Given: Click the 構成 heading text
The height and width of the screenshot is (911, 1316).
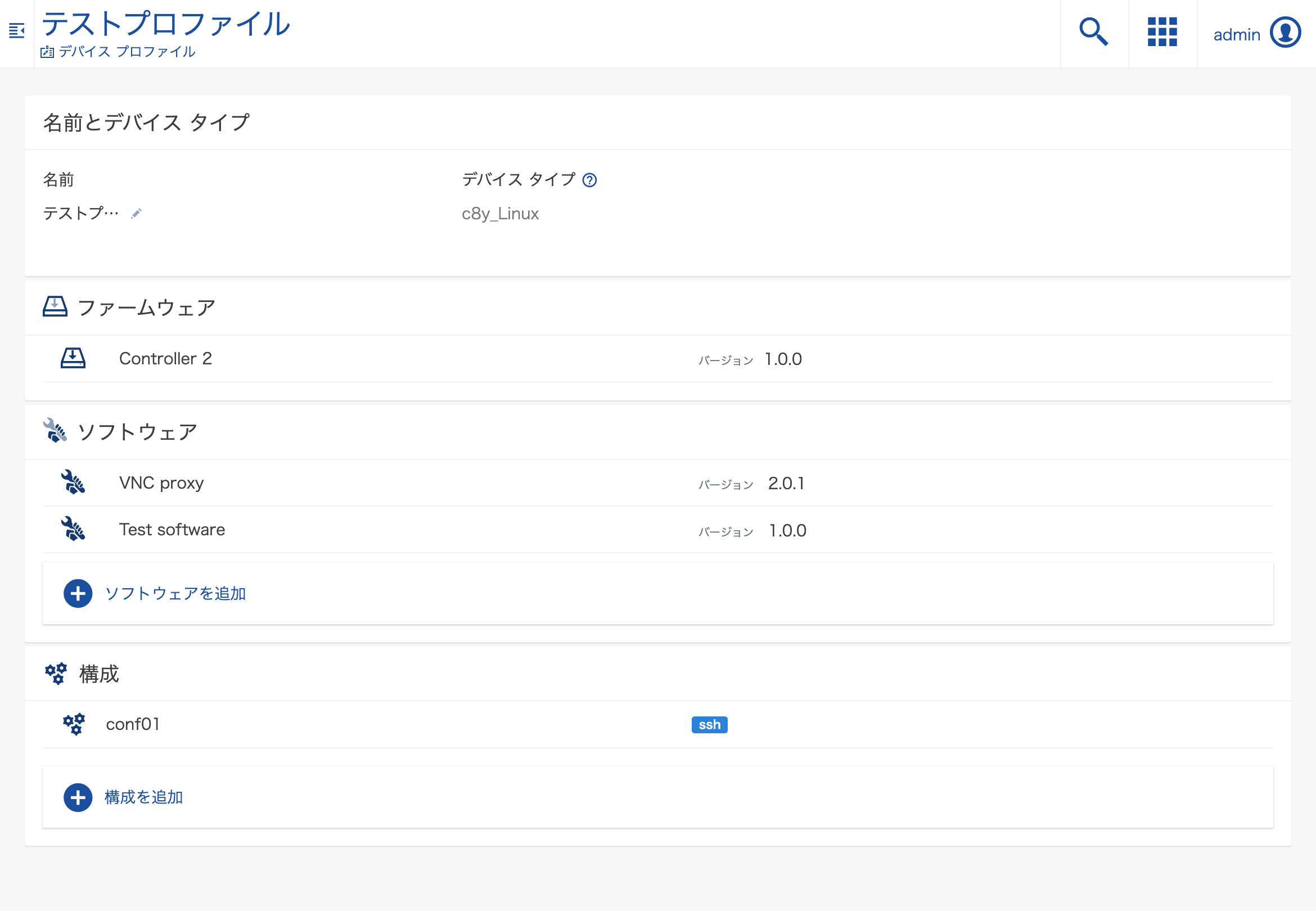Looking at the screenshot, I should pos(99,674).
